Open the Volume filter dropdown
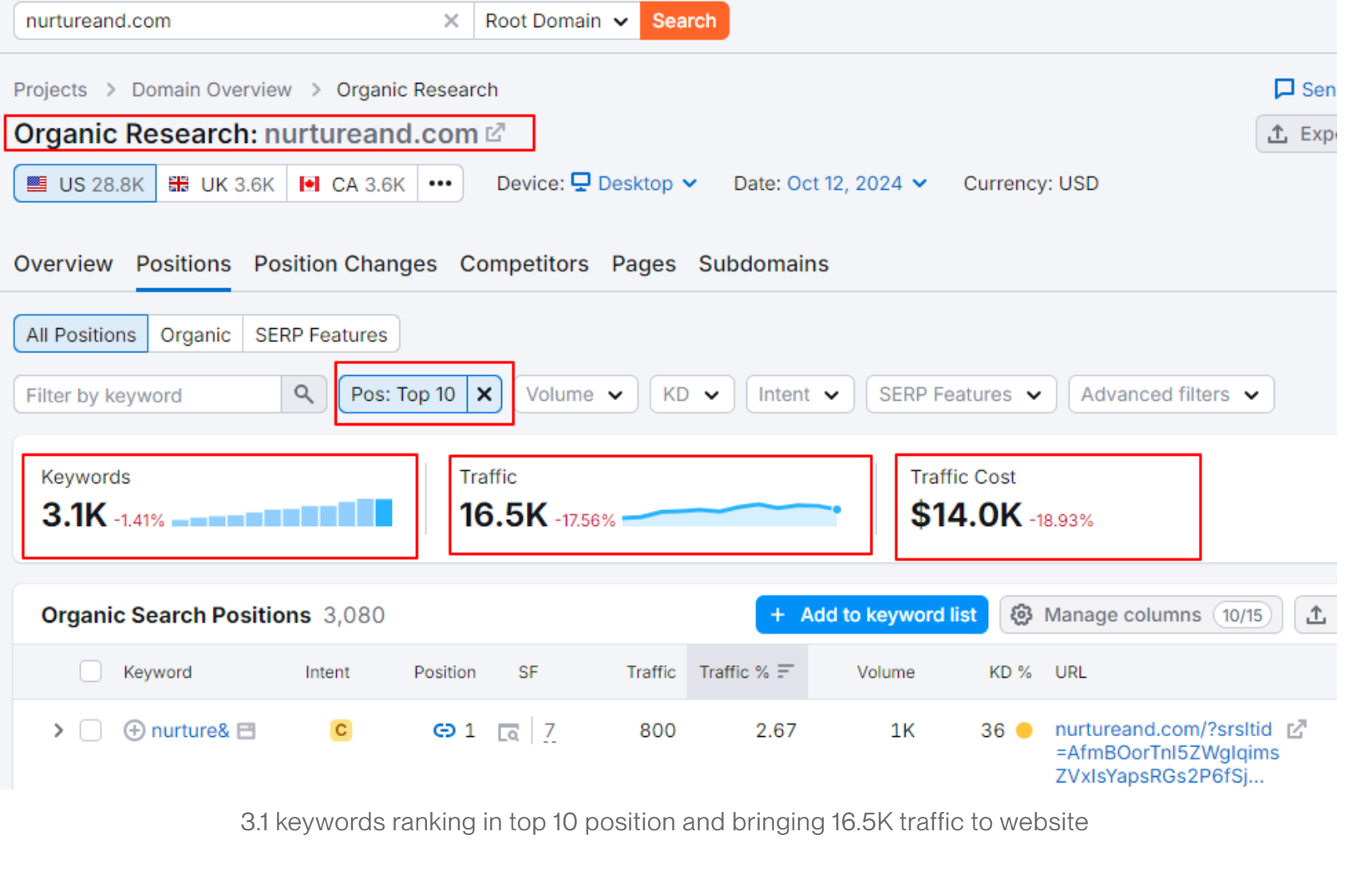 (575, 394)
